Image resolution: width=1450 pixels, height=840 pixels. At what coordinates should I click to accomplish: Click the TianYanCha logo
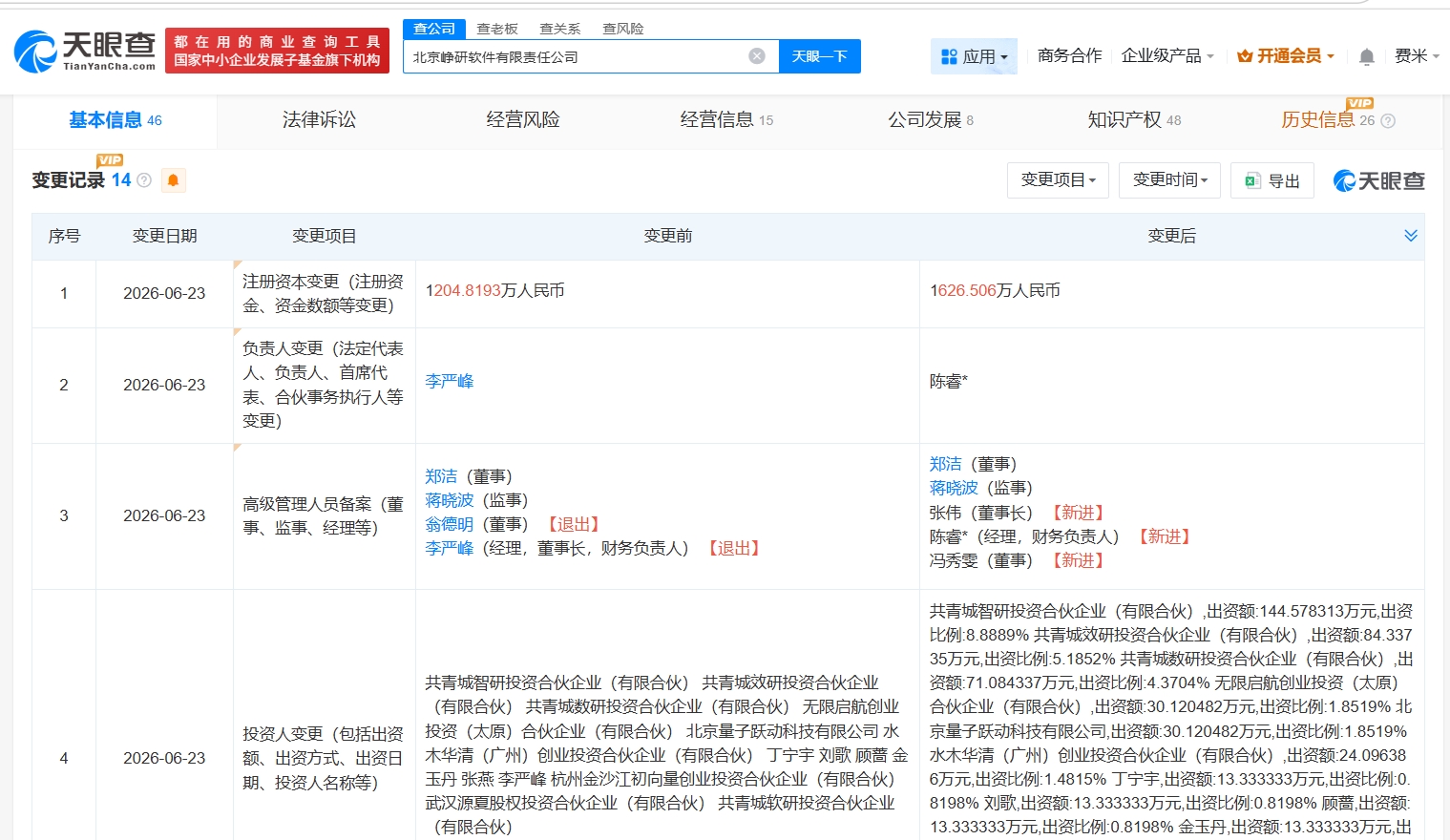pyautogui.click(x=85, y=51)
